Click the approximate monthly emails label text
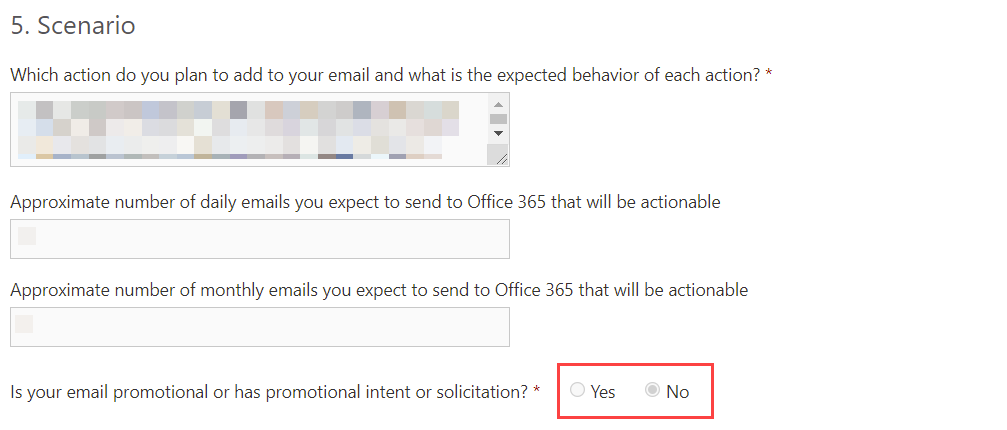 [x=379, y=290]
